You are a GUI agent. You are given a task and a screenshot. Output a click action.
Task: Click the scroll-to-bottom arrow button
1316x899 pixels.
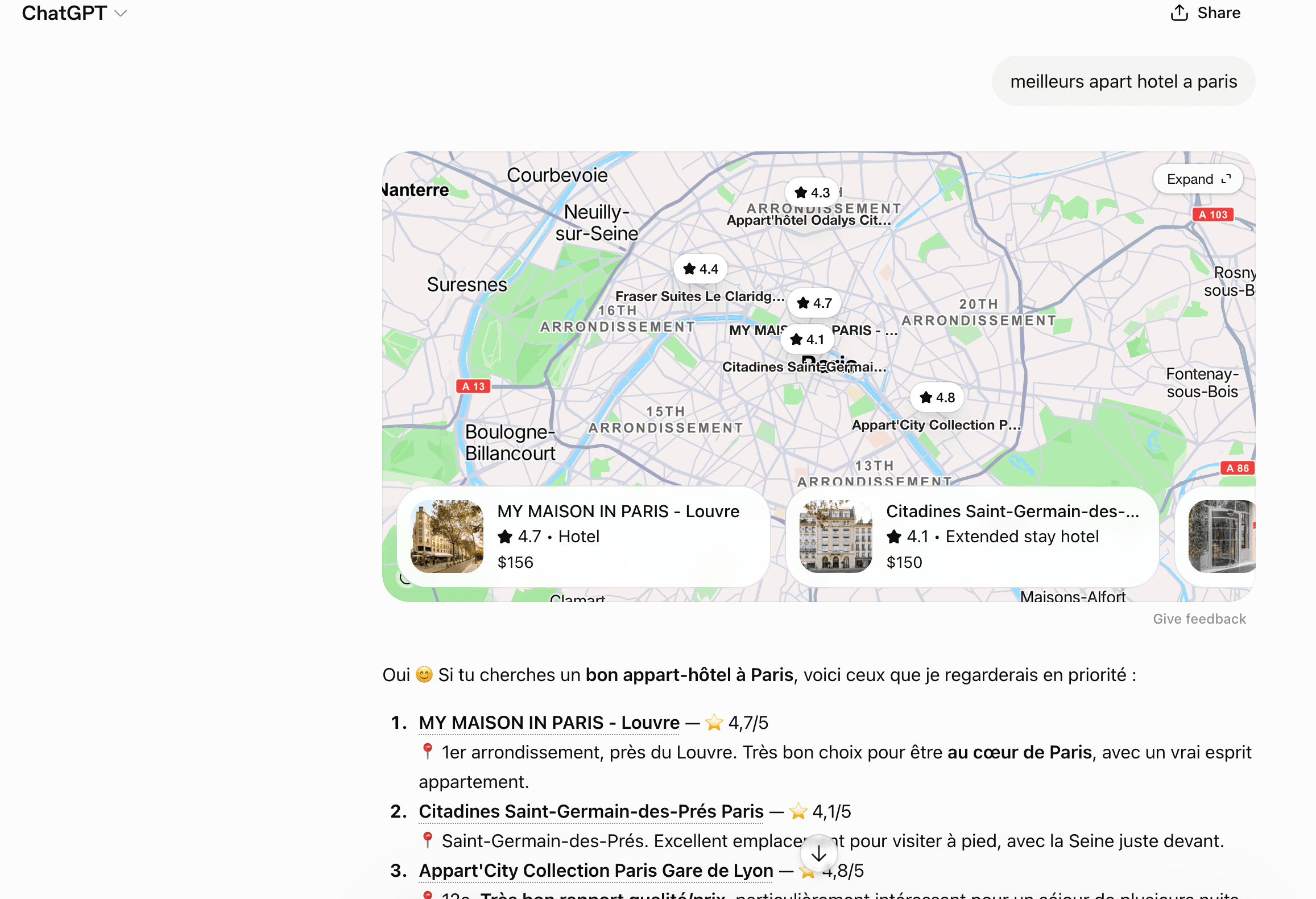[818, 853]
